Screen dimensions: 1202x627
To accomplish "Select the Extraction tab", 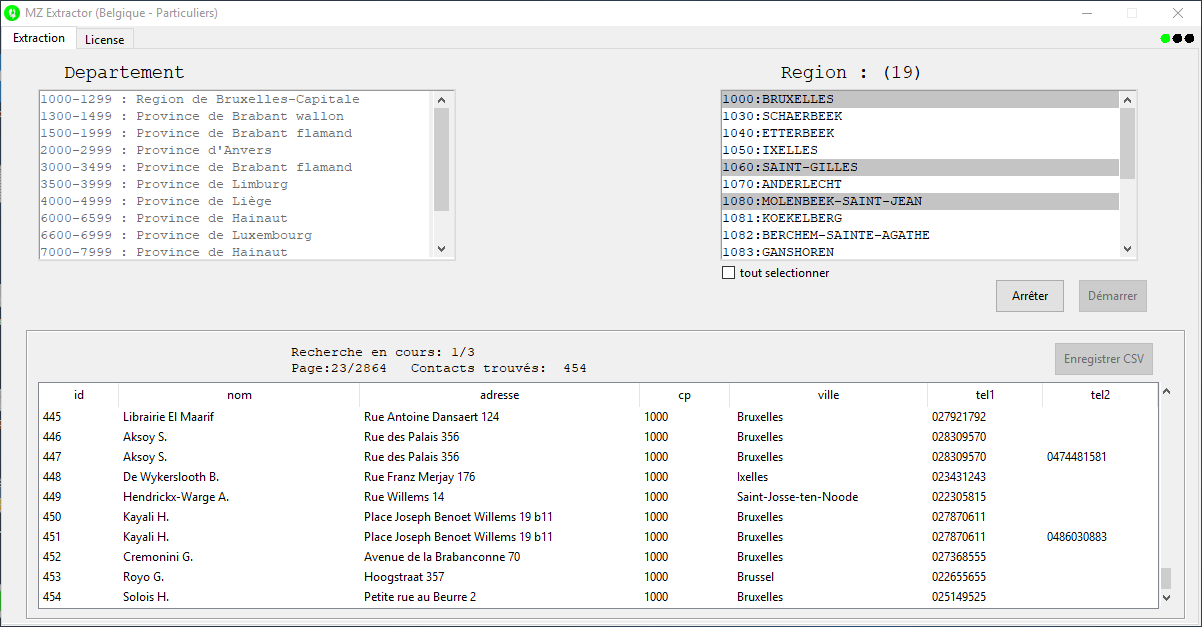I will 39,38.
